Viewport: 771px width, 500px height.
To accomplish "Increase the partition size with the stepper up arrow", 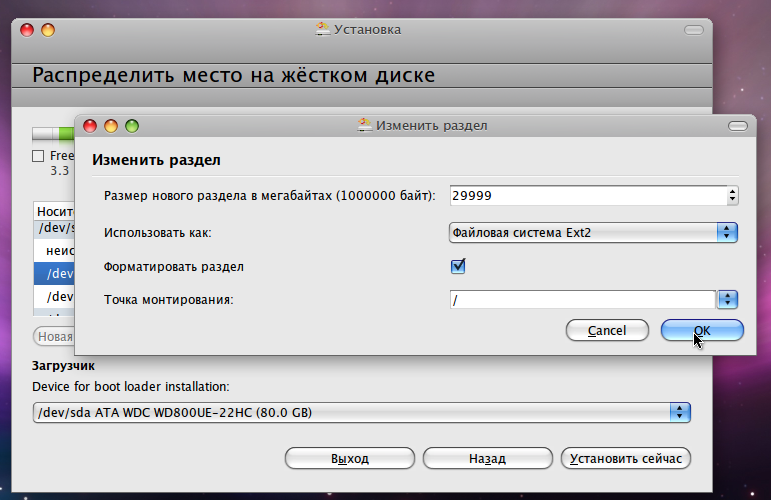I will tap(732, 191).
